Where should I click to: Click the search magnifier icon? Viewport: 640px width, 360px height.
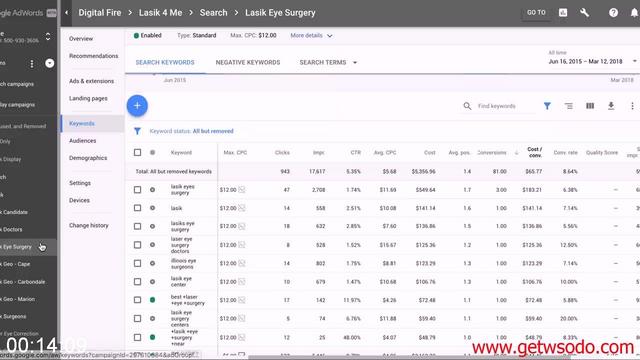tap(467, 106)
